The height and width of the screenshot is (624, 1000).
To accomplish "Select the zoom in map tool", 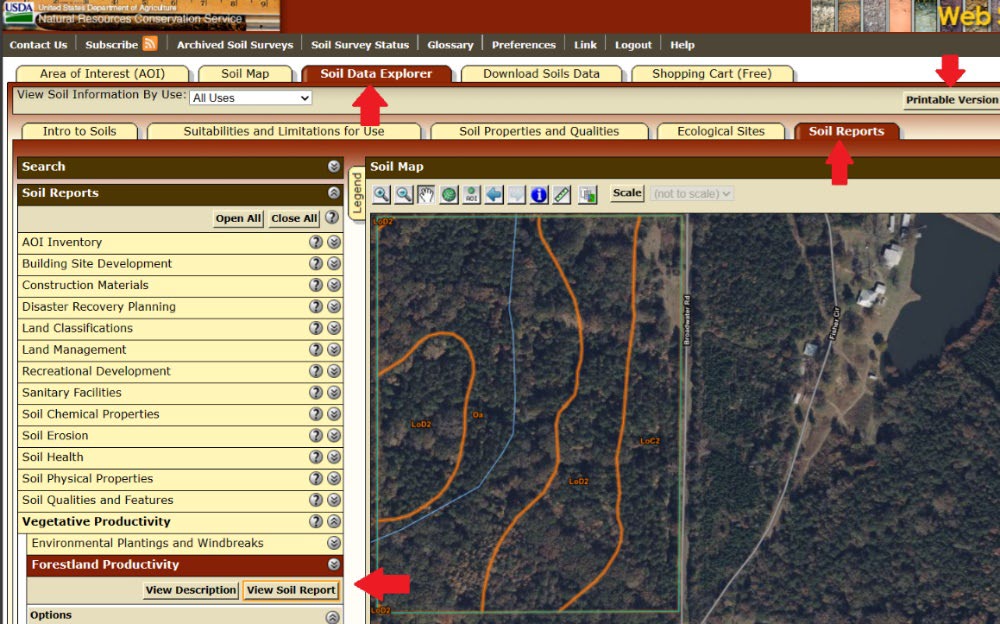I will coord(381,194).
